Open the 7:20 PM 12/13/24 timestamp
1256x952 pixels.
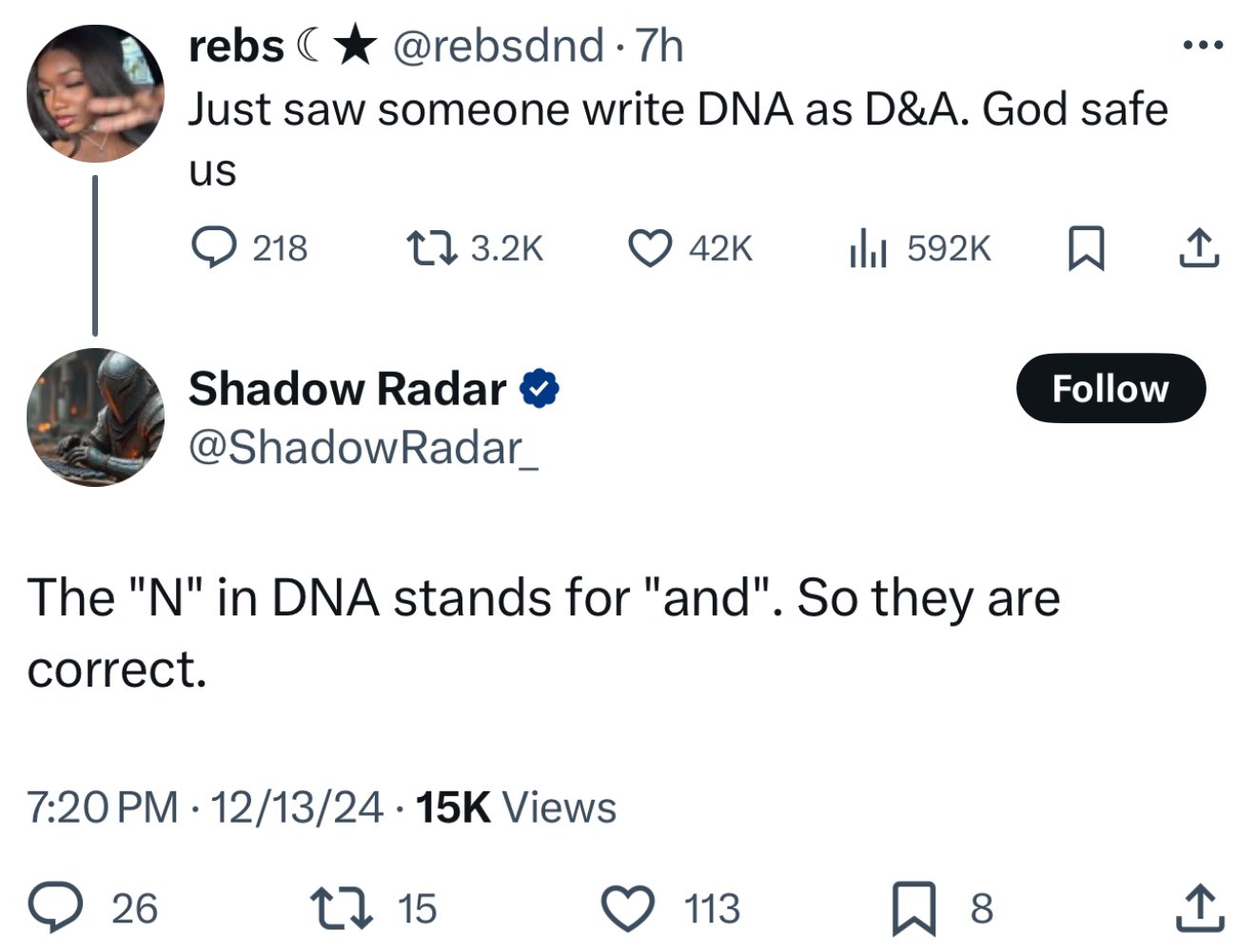point(205,807)
